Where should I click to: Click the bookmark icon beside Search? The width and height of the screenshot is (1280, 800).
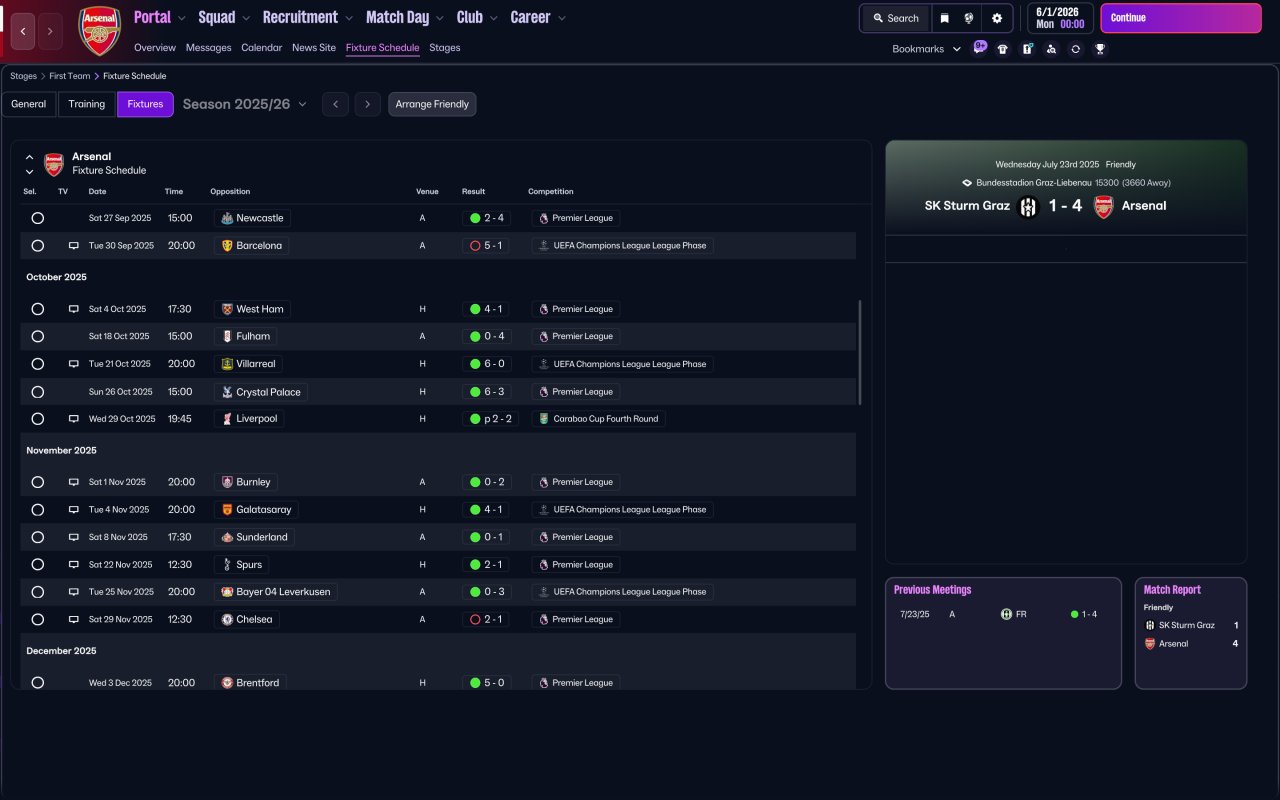click(x=944, y=18)
